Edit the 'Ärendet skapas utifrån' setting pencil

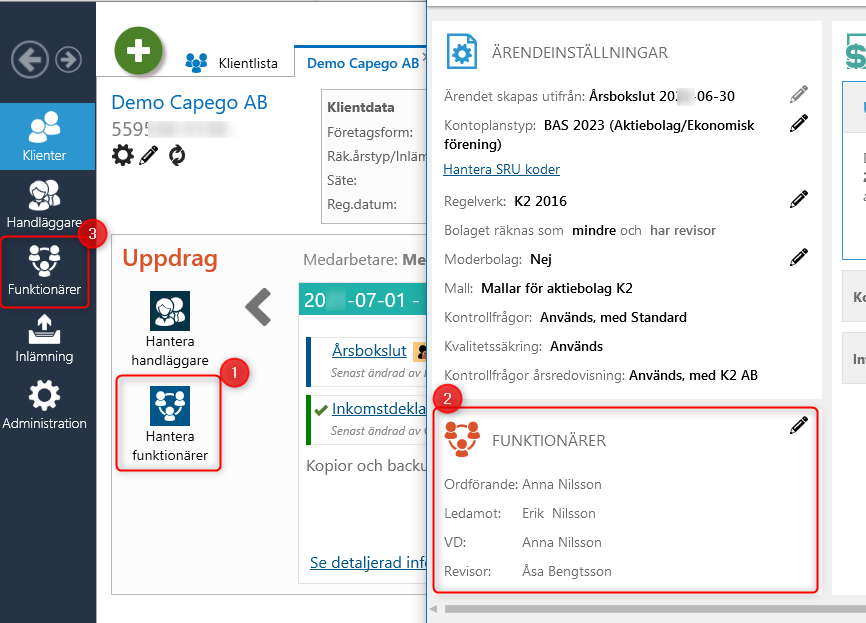click(x=799, y=94)
